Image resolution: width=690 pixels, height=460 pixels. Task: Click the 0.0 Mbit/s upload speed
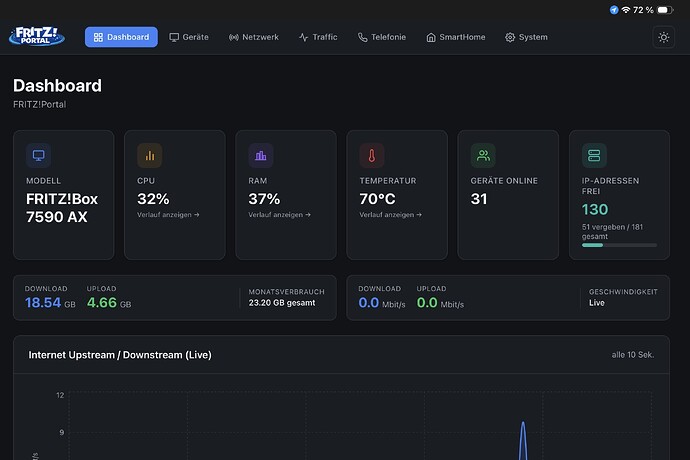coord(440,303)
